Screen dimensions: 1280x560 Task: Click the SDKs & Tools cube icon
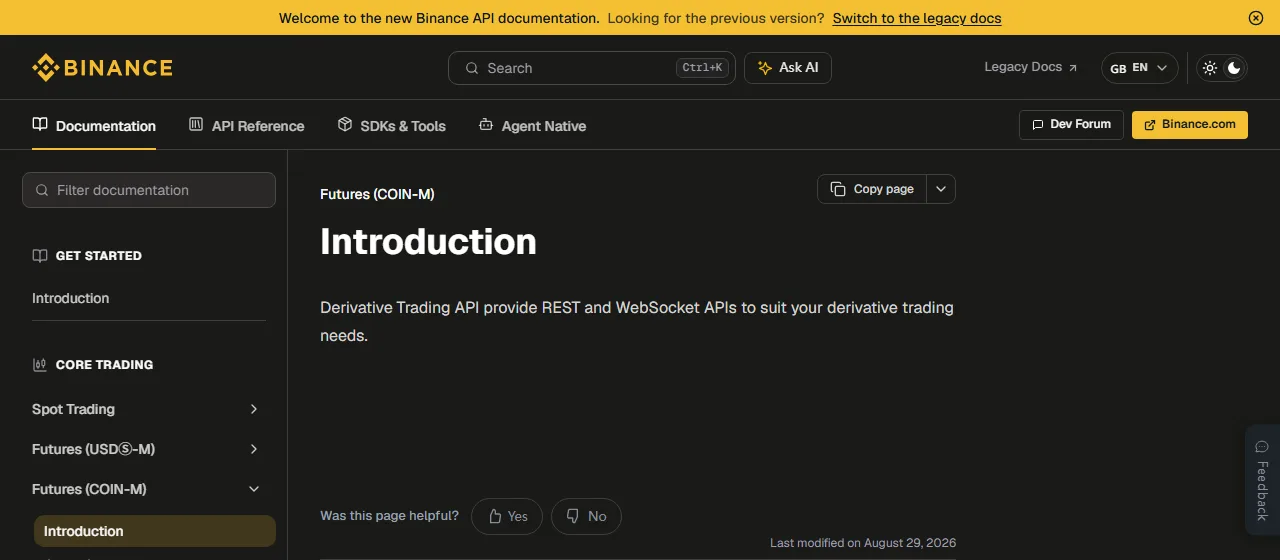345,125
